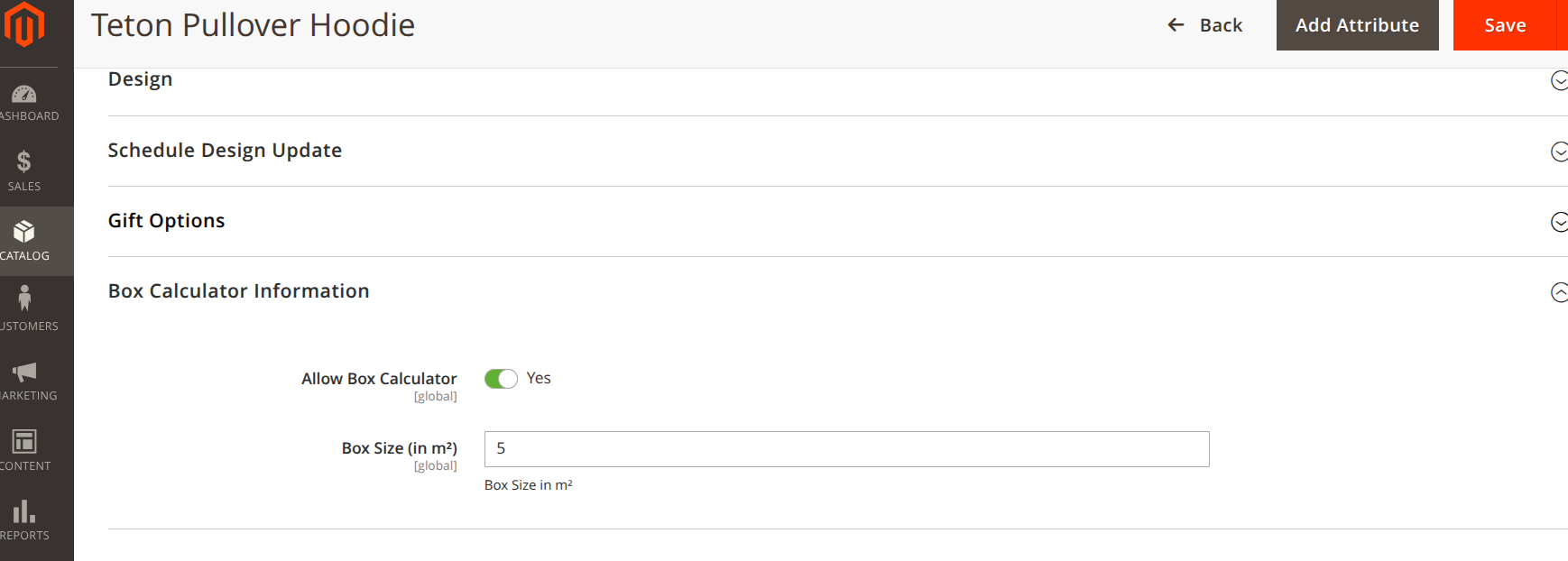Image resolution: width=1568 pixels, height=561 pixels.
Task: Collapse the Box Calculator Information chevron
Action: point(1558,292)
